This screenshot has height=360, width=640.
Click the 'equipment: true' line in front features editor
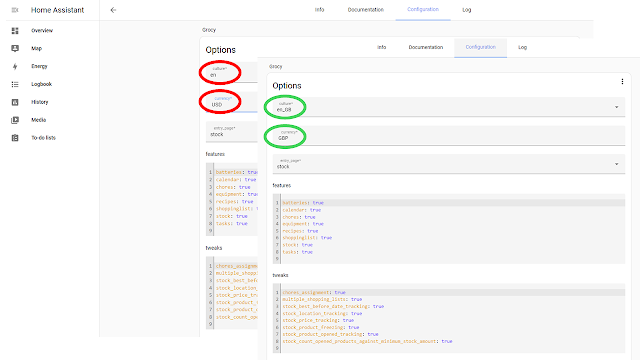click(x=303, y=224)
